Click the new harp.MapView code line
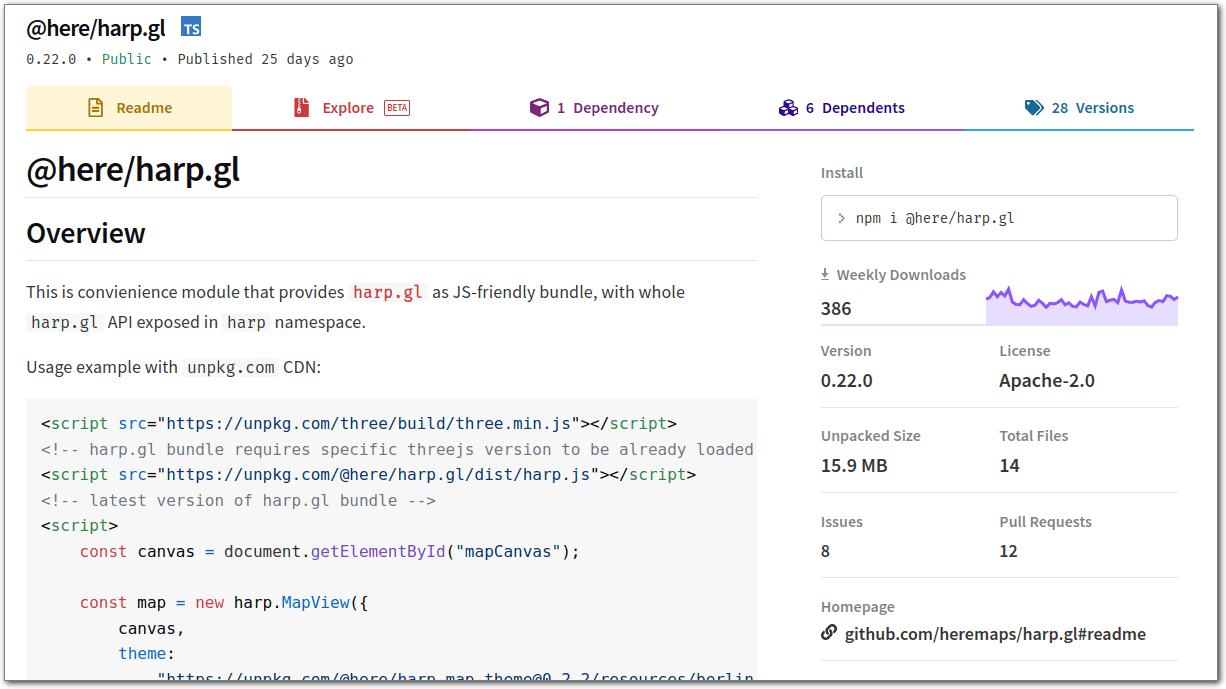1226x689 pixels. click(225, 602)
